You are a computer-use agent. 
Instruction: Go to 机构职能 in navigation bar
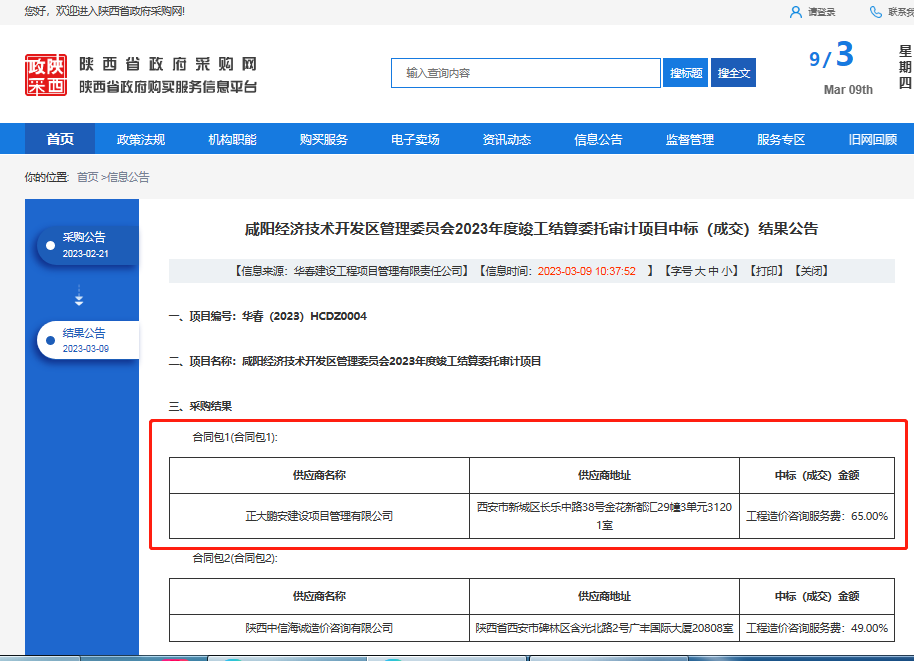coord(232,140)
